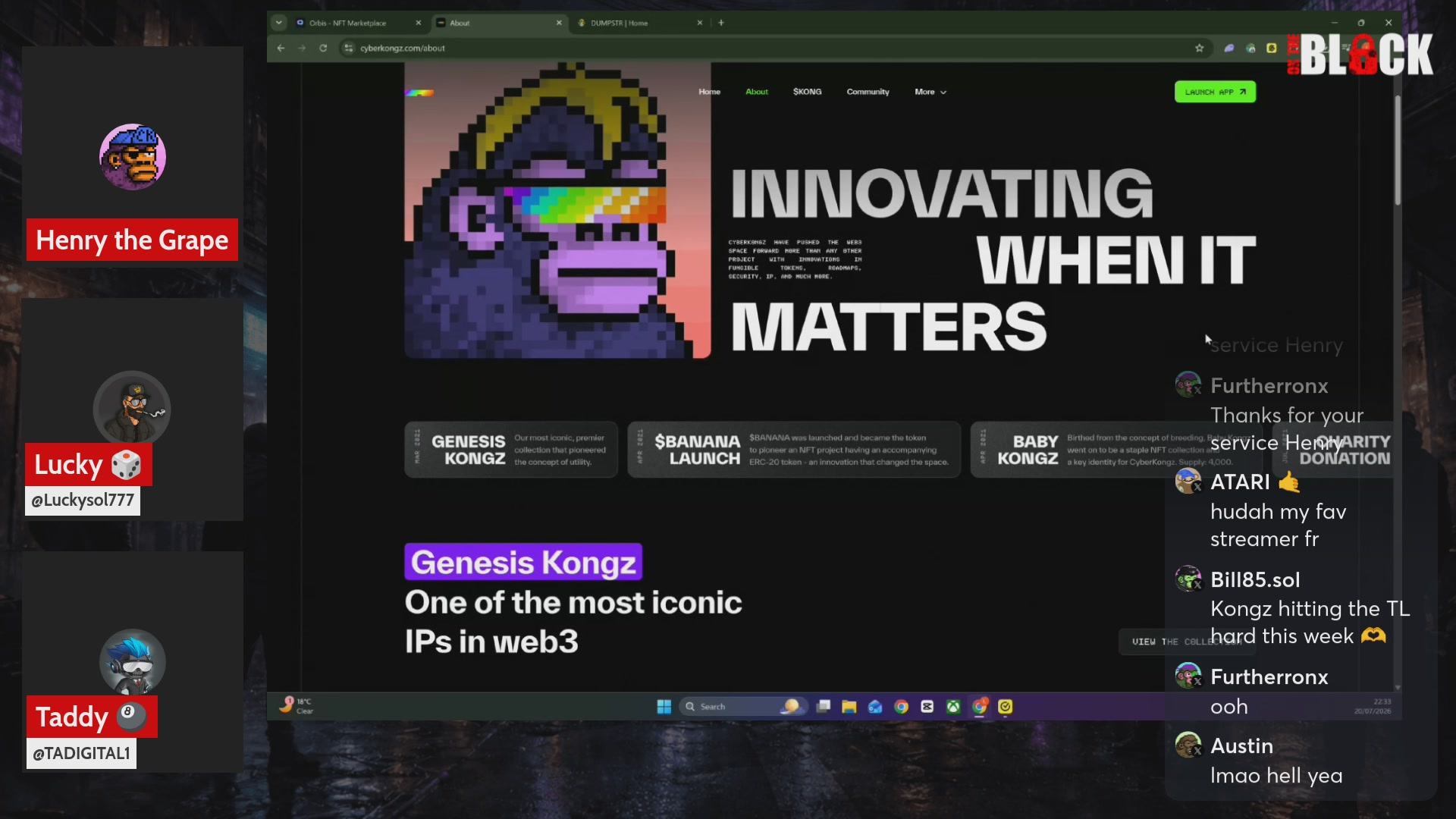Open the new tab plus button
Screen dimensions: 1456x819
point(721,23)
